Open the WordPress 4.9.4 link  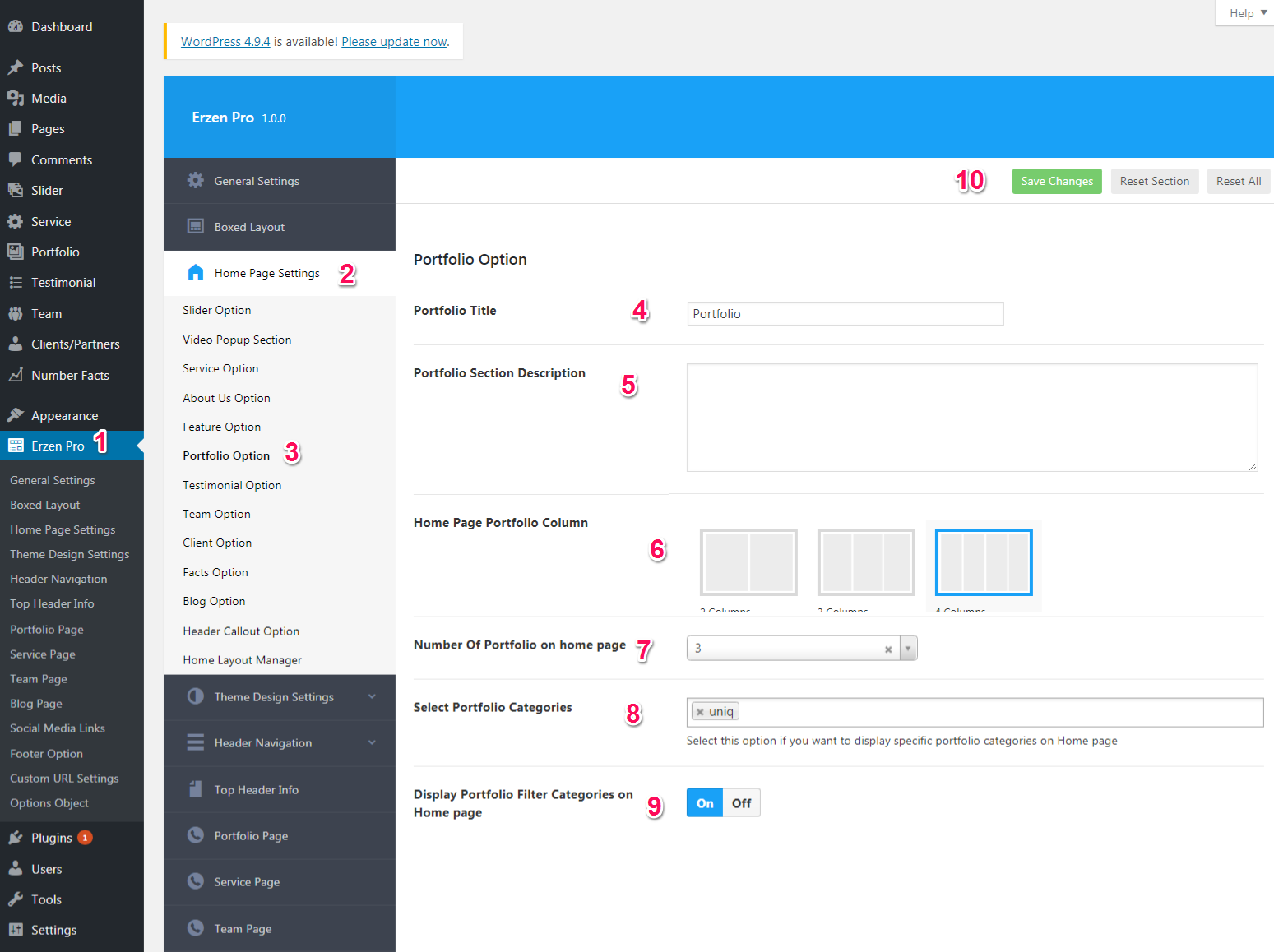click(x=225, y=41)
